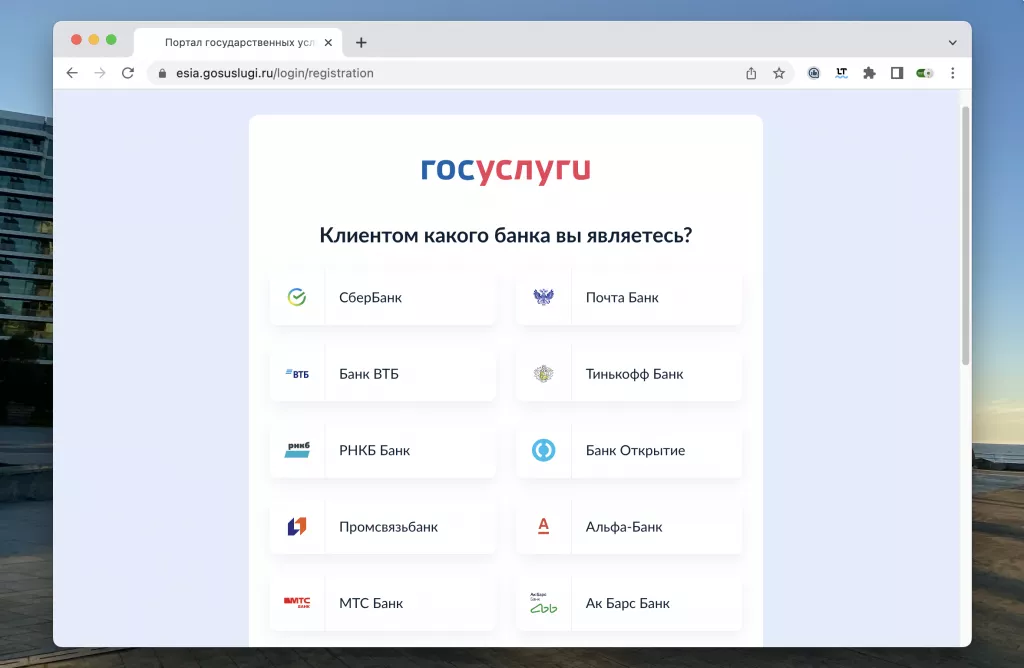
Task: Click the Госуслуги logo at page top
Action: [x=504, y=169]
